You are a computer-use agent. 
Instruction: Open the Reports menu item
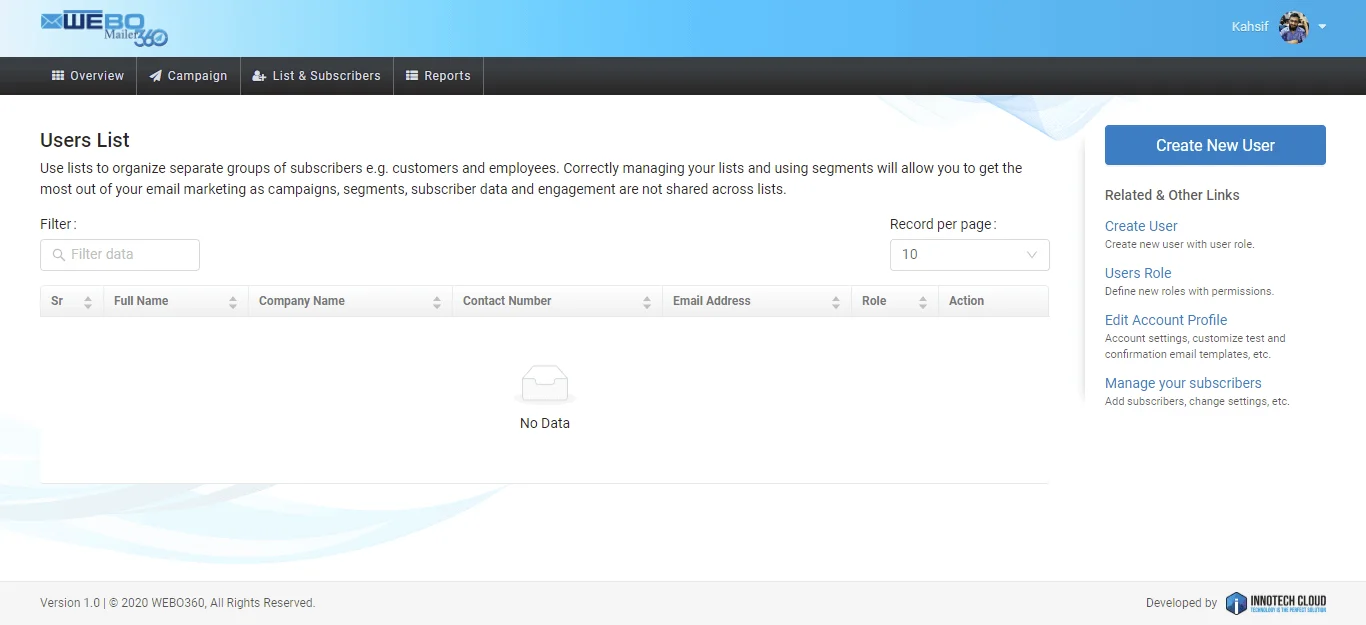pos(438,76)
